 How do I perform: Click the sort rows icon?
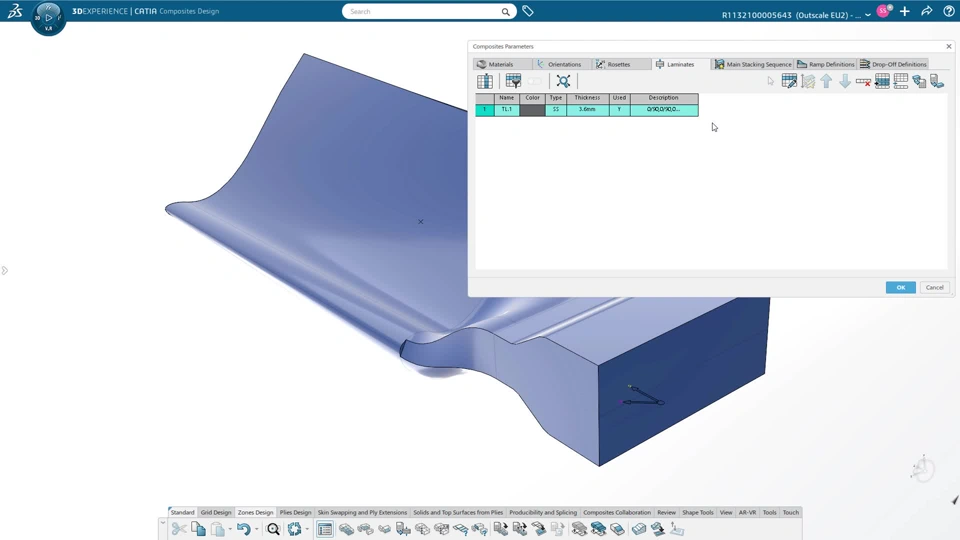click(x=808, y=81)
